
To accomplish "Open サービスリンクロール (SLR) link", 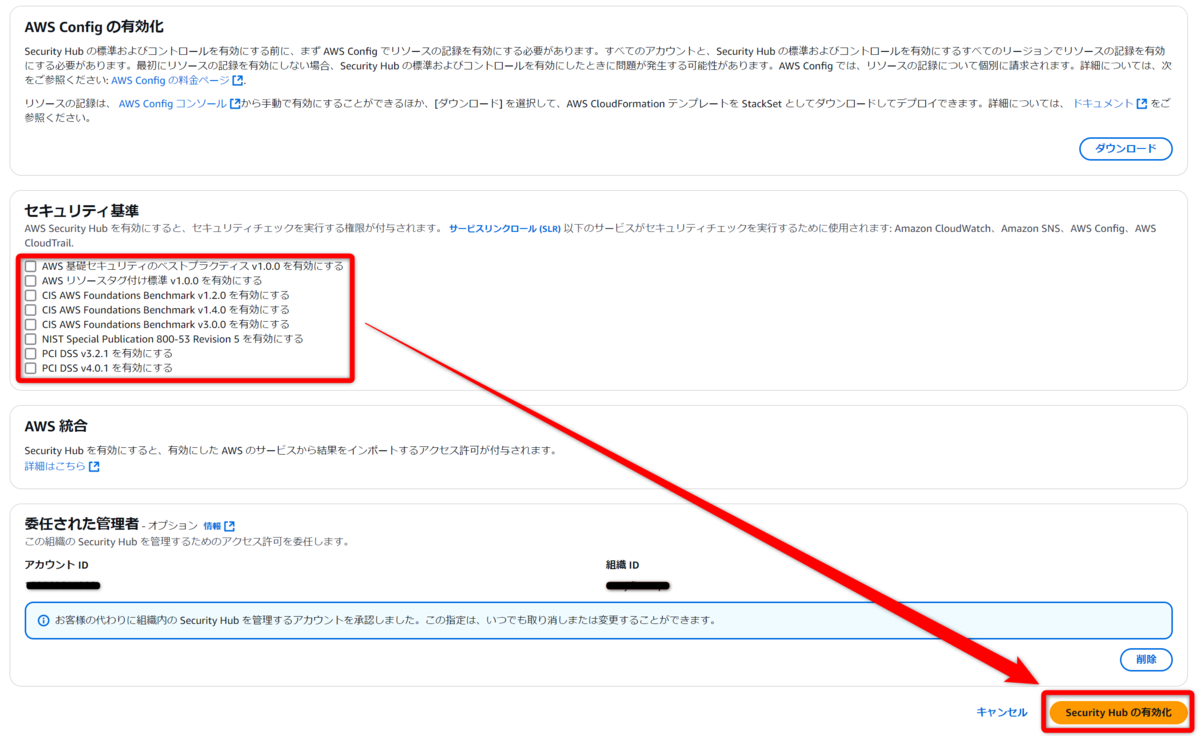I will [x=505, y=229].
